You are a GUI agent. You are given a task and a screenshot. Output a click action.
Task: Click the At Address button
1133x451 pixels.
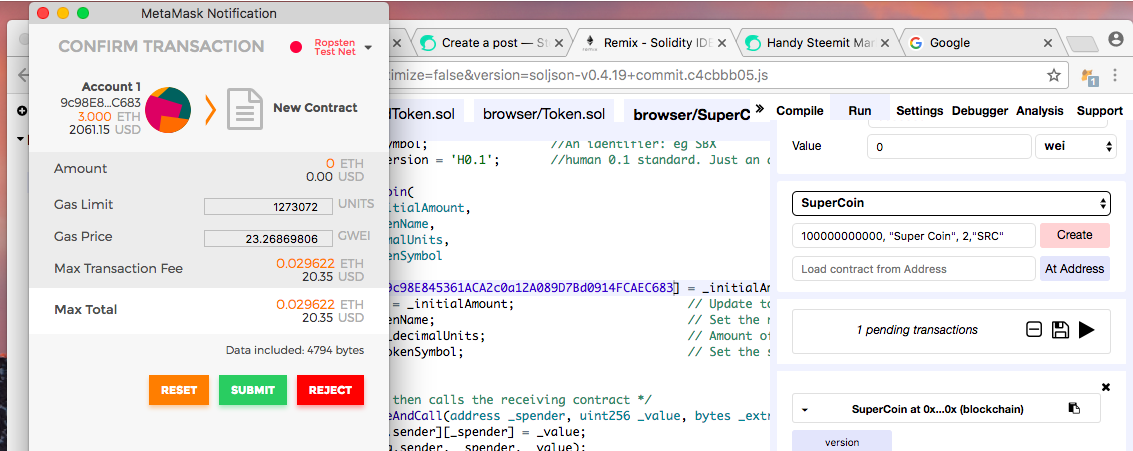pos(1074,269)
